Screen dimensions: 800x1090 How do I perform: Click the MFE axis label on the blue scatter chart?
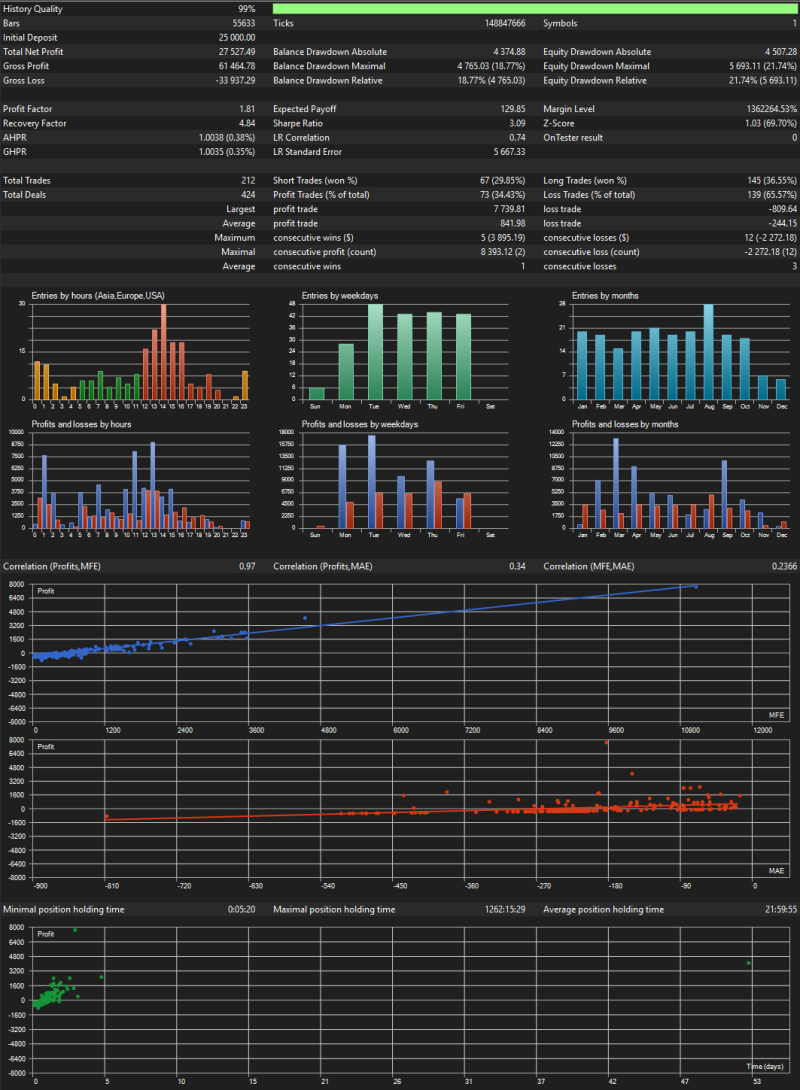click(x=776, y=715)
